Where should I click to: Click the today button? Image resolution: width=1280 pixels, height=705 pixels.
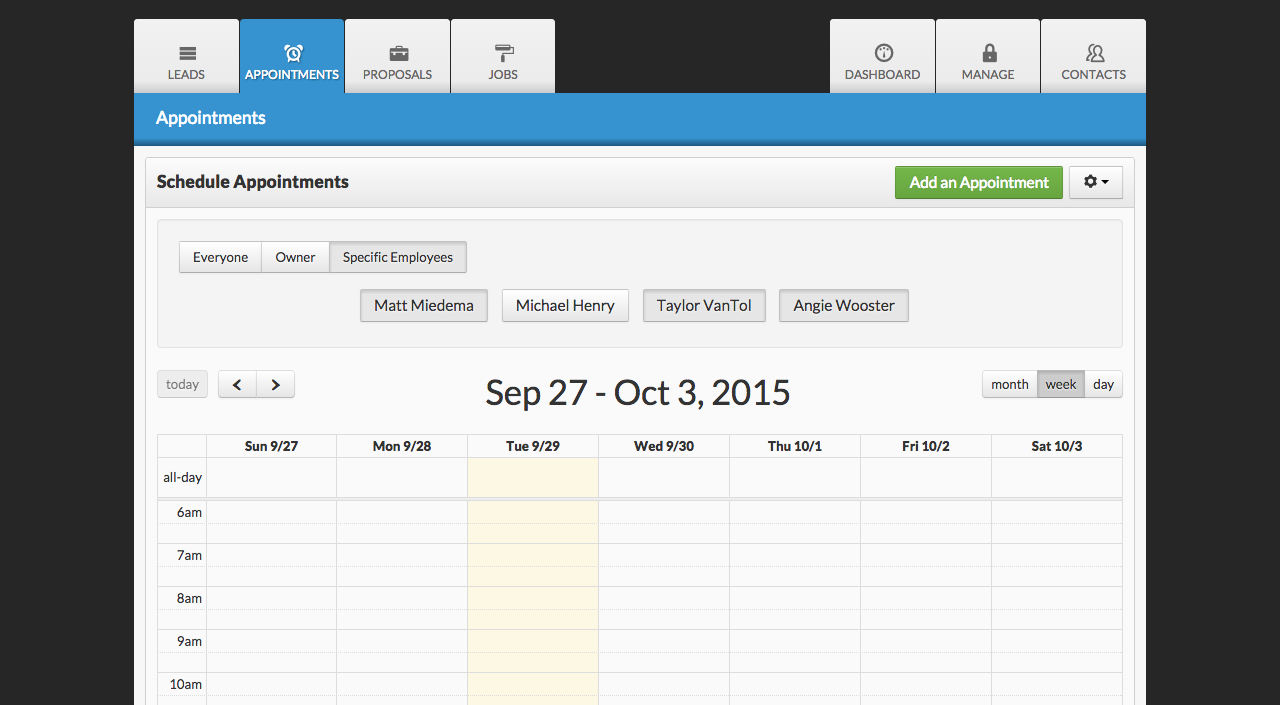click(x=182, y=384)
